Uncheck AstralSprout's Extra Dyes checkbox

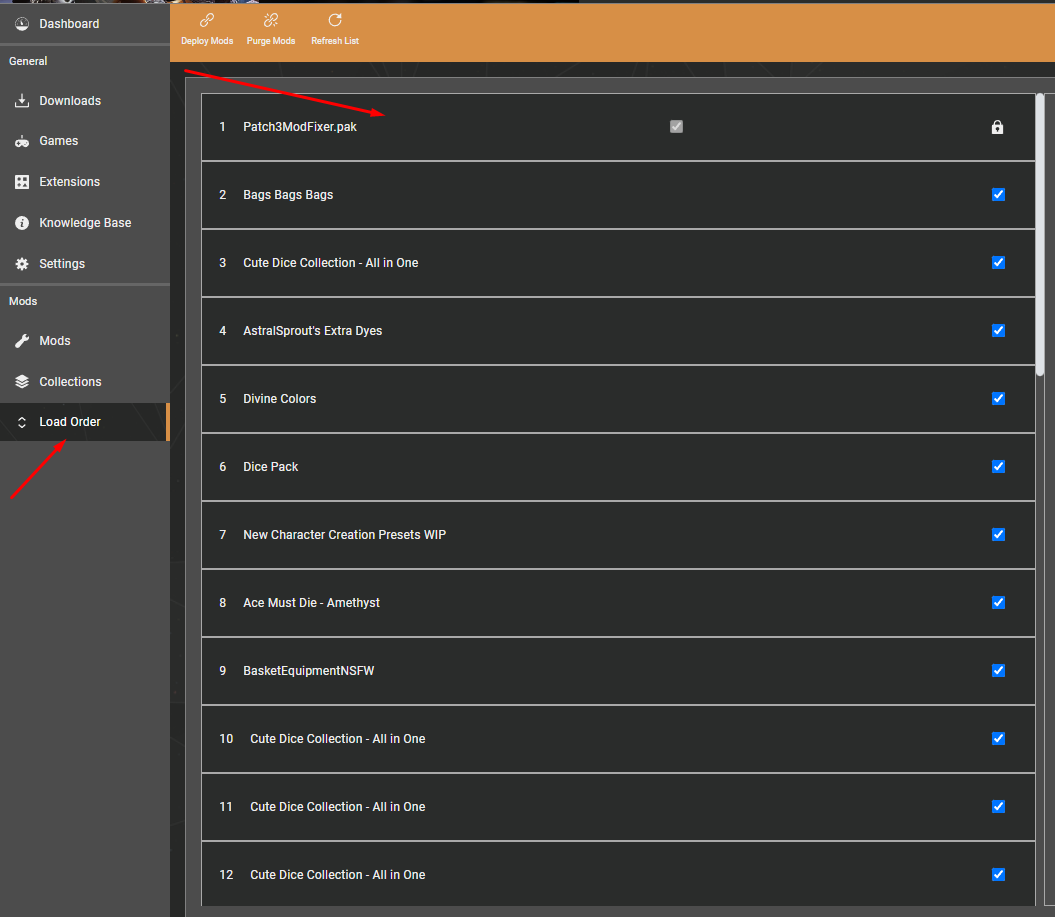[x=998, y=330]
